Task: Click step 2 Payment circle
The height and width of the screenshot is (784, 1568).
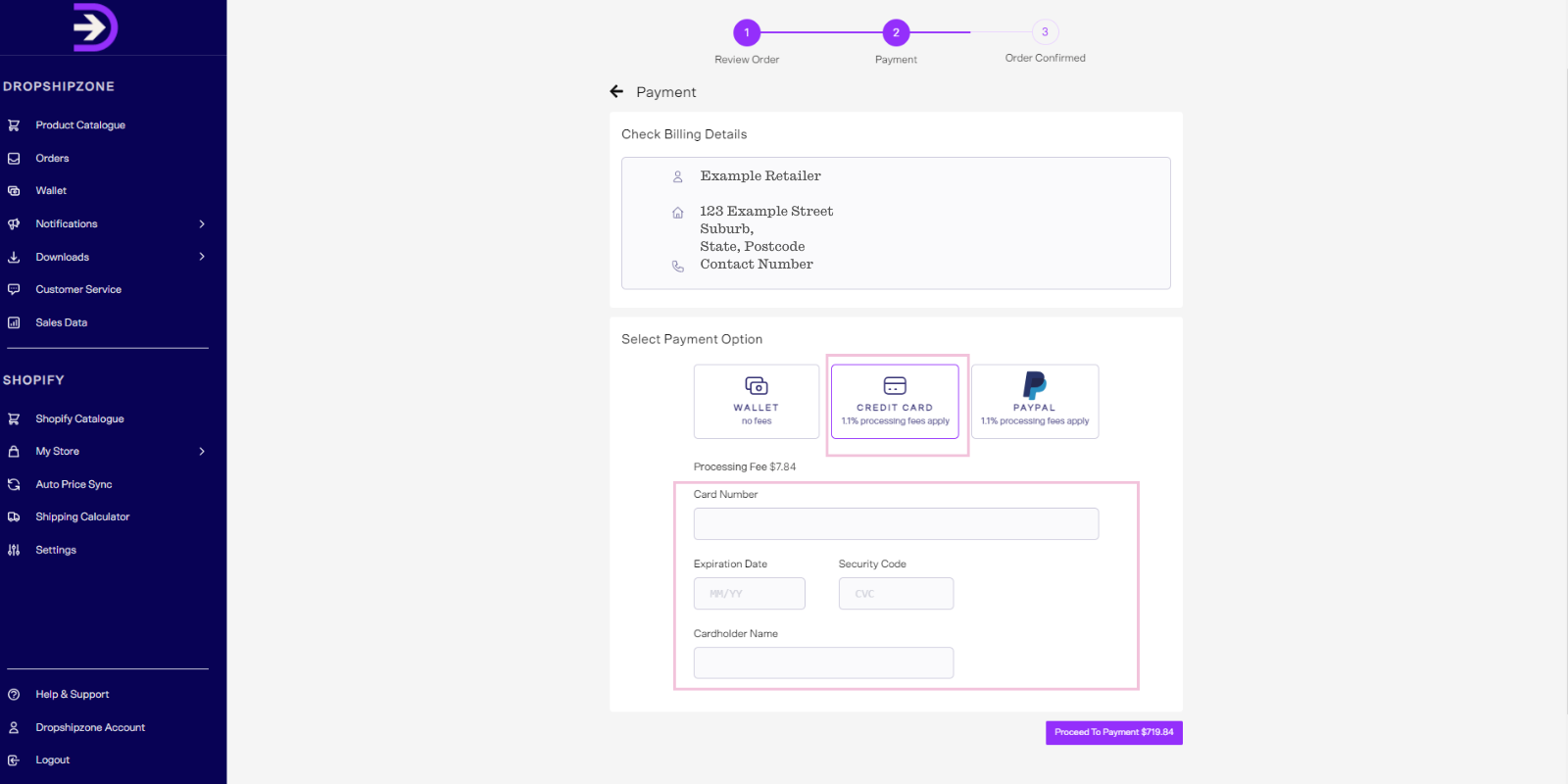Action: pyautogui.click(x=896, y=32)
